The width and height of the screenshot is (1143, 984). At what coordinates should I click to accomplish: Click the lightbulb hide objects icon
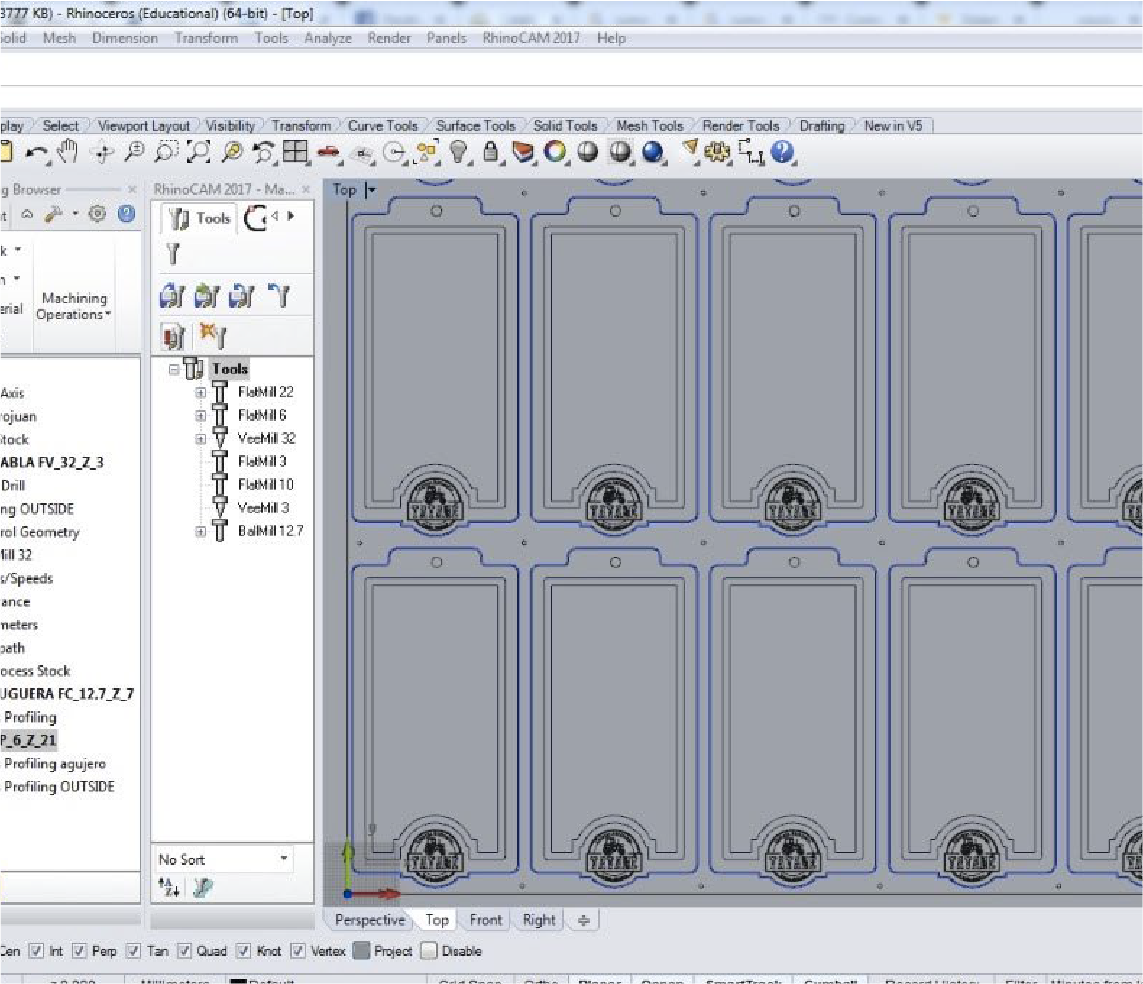459,152
